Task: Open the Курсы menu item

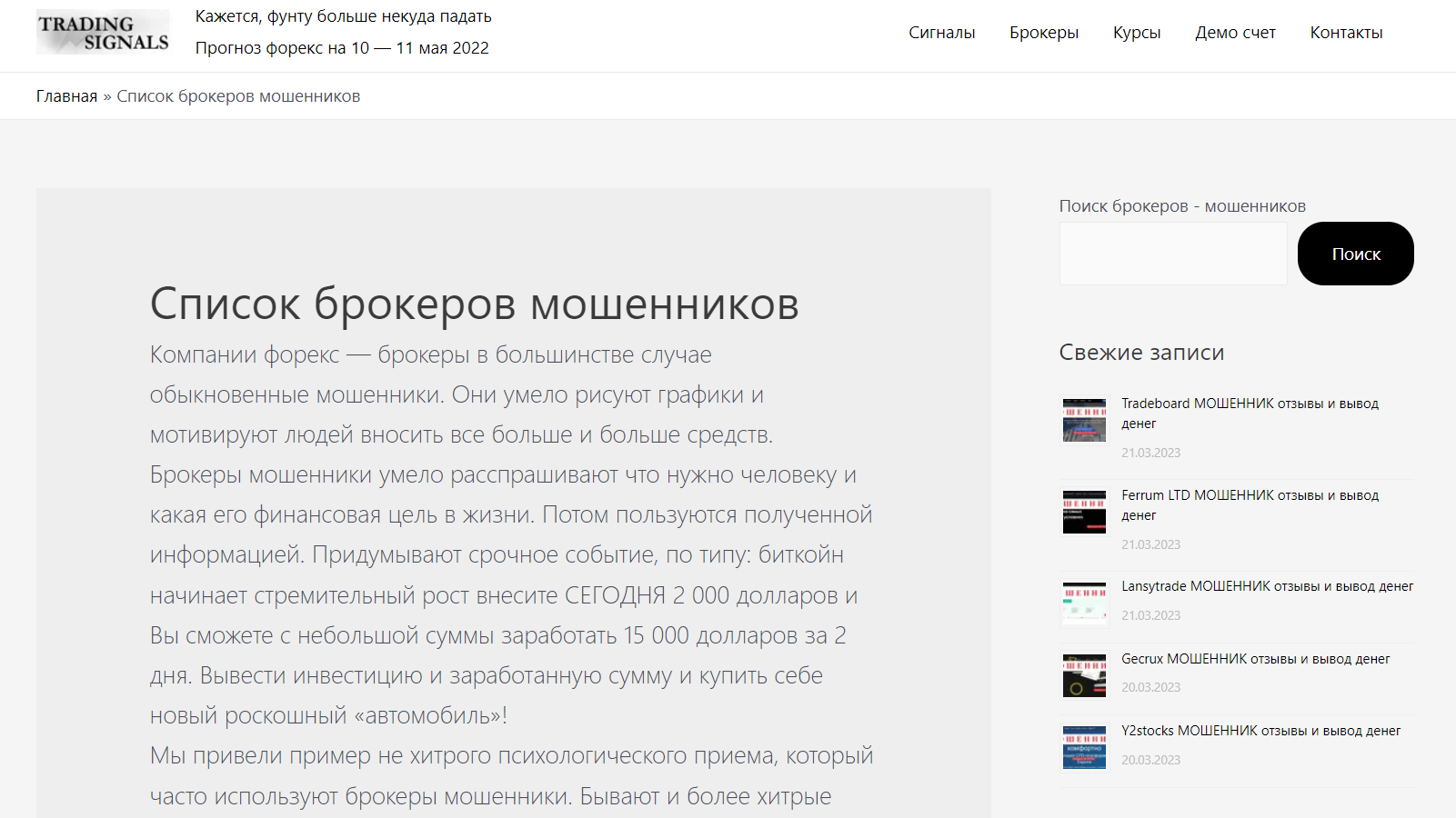Action: (x=1137, y=33)
